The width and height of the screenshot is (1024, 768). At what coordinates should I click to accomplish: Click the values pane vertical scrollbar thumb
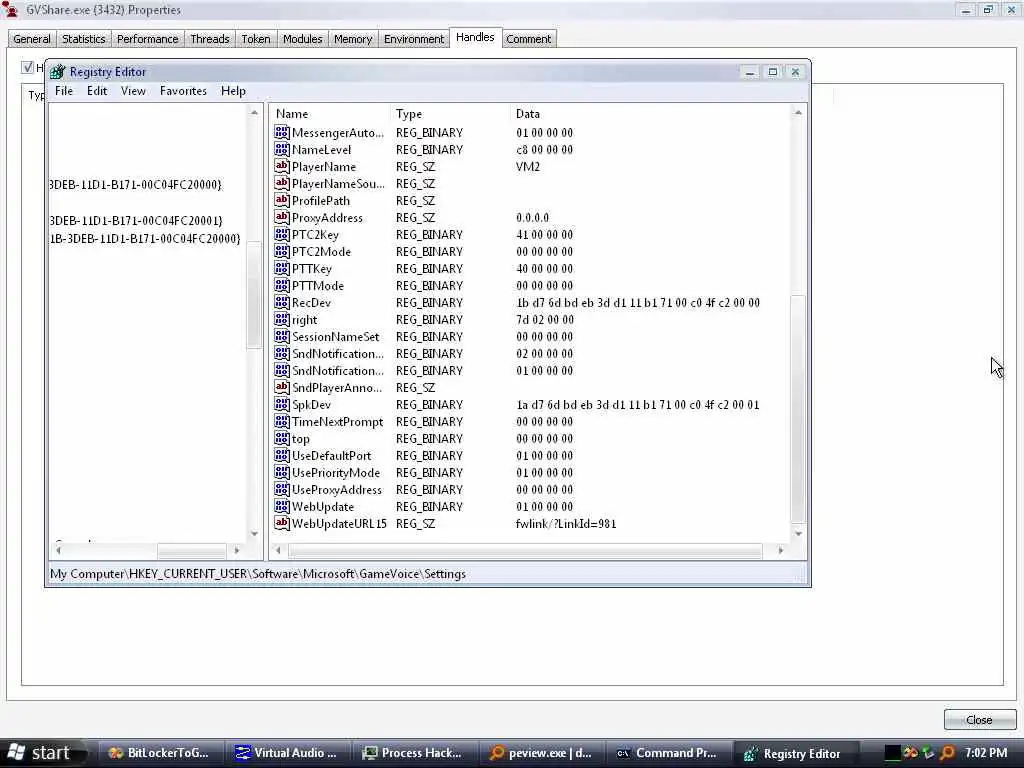click(798, 408)
